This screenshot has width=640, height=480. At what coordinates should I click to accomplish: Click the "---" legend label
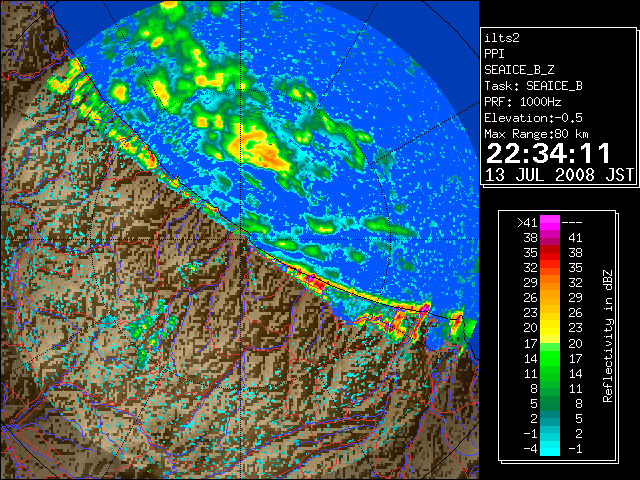572,223
